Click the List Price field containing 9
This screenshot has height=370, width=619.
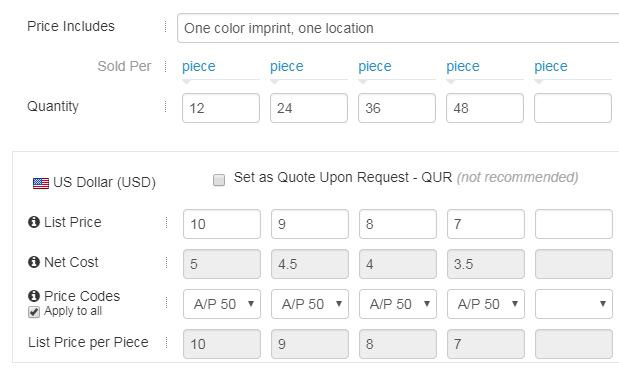(310, 224)
